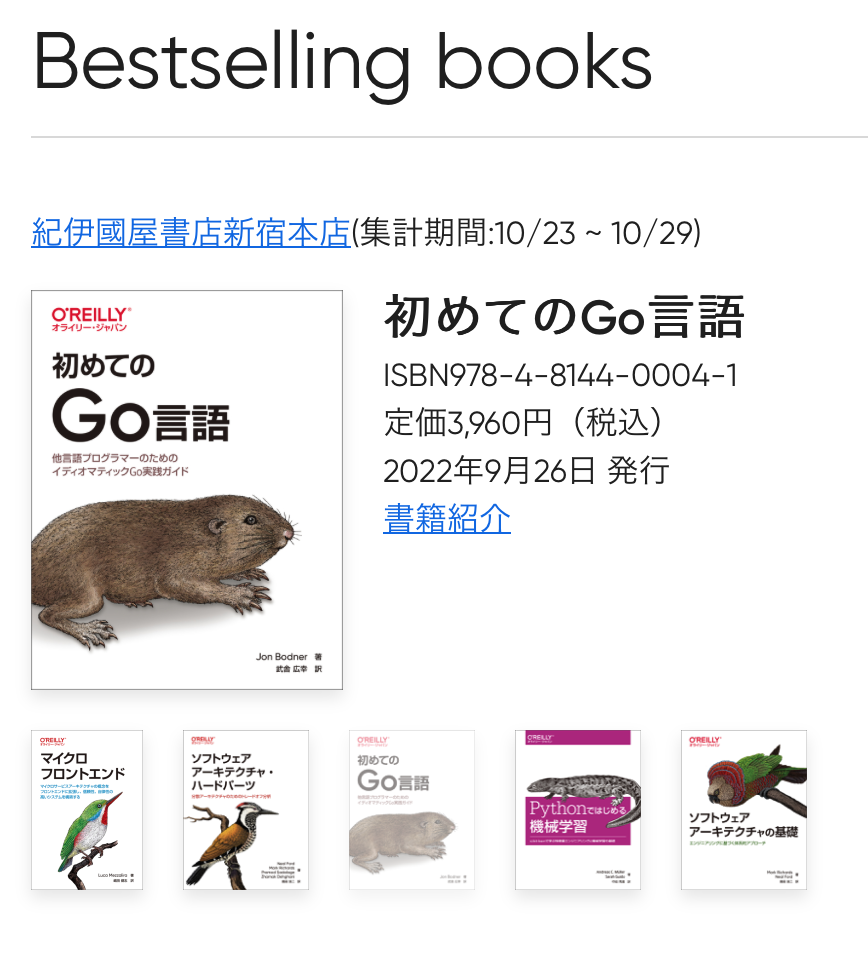Viewport: 868px width, 960px height.
Task: Click the ISBN978-4-8144-0004-1 text
Action: click(560, 375)
